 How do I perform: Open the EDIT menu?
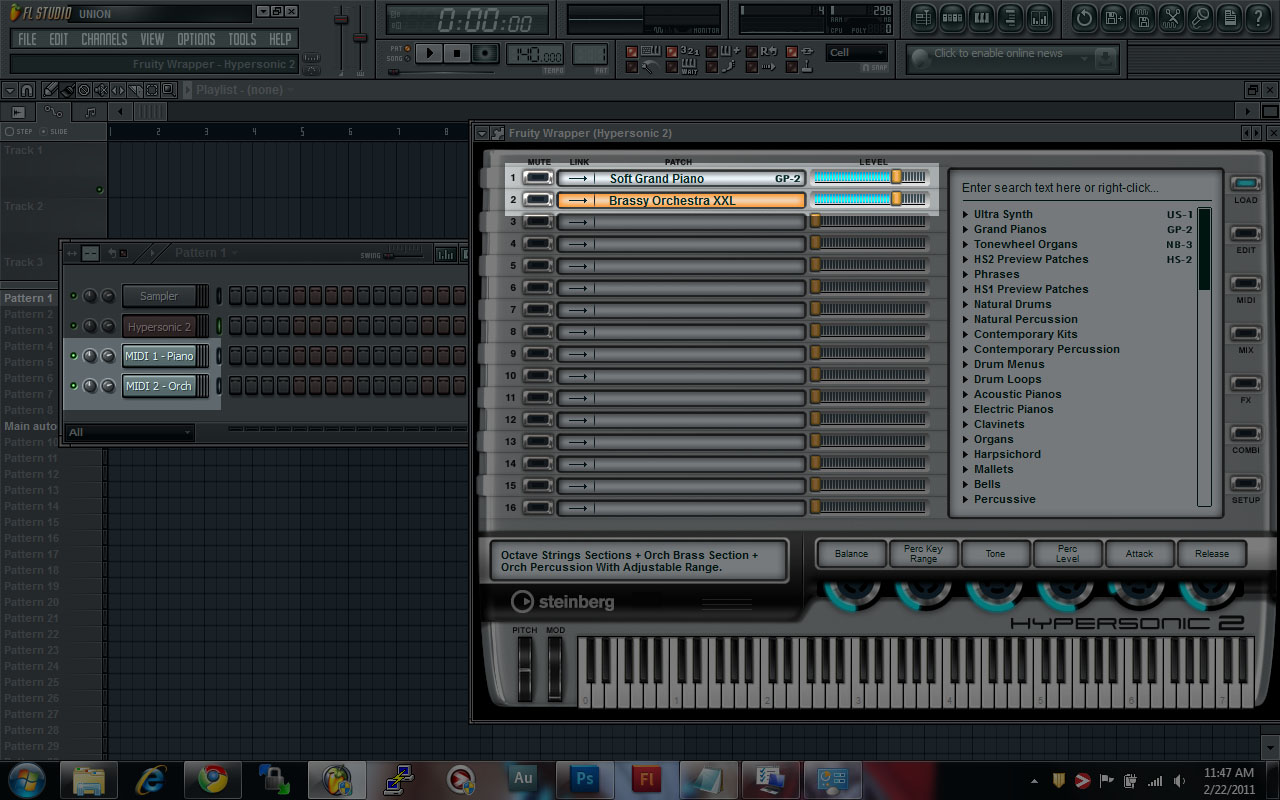coord(59,39)
